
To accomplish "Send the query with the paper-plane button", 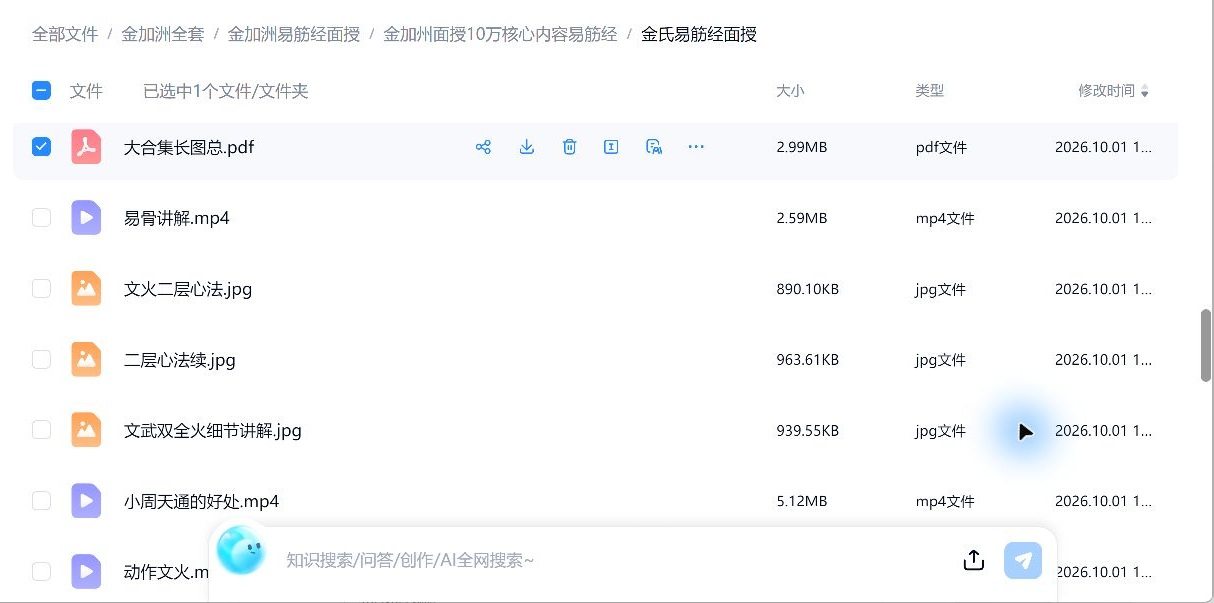I will click(x=1023, y=560).
